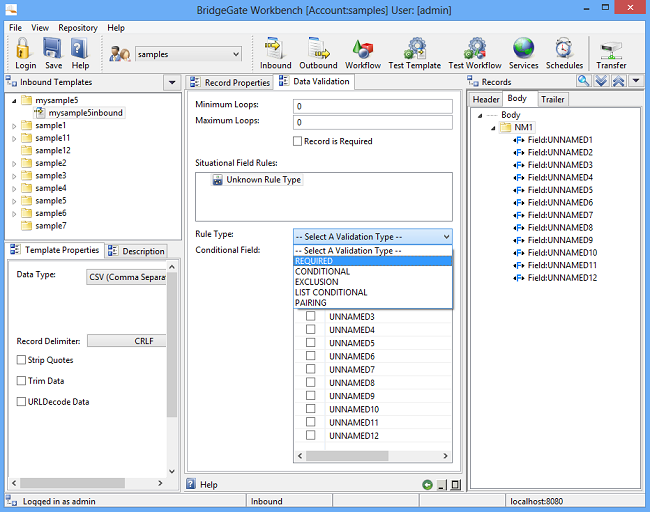Open the Inbound Templates panel dropdown arrow

pyautogui.click(x=172, y=82)
